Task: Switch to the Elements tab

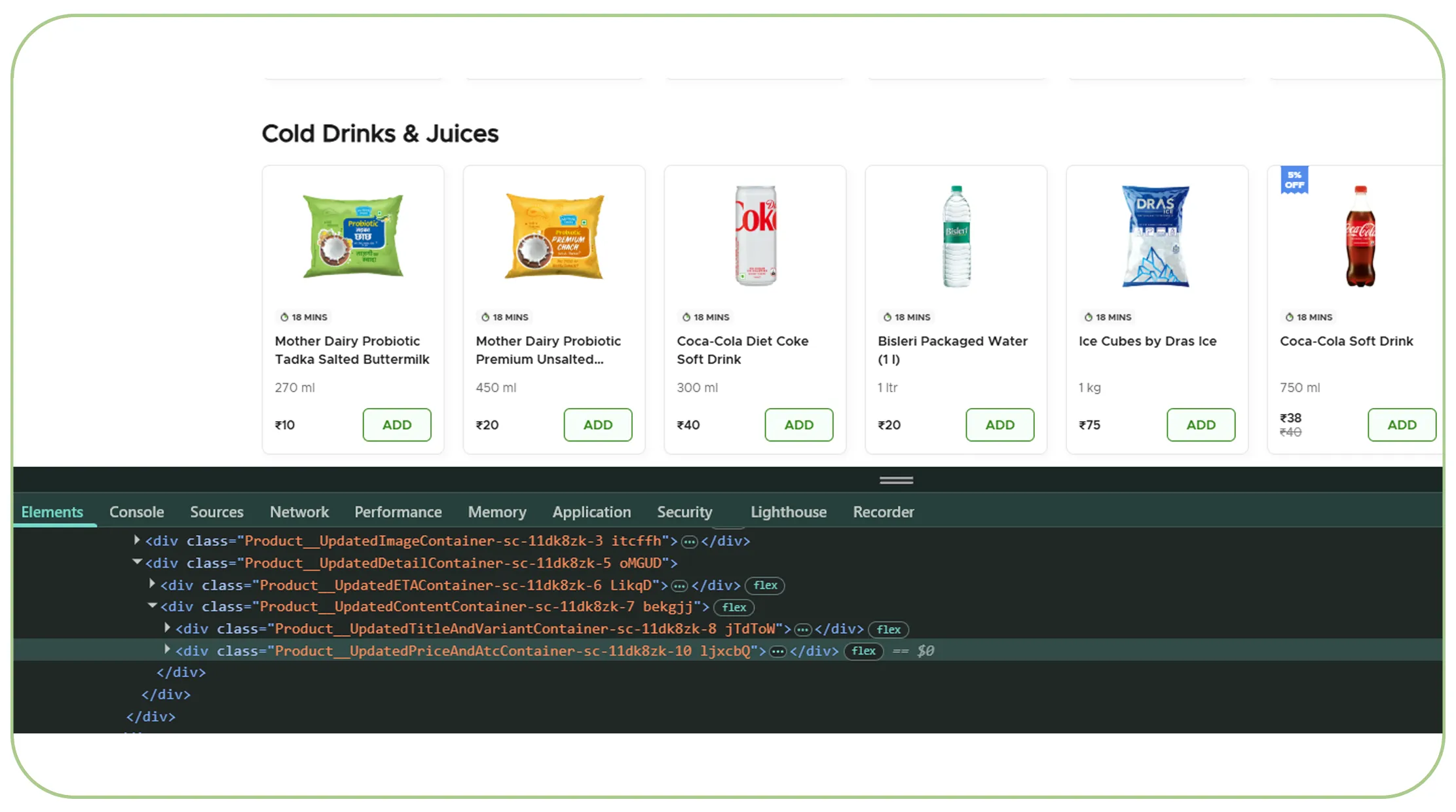Action: (x=52, y=512)
